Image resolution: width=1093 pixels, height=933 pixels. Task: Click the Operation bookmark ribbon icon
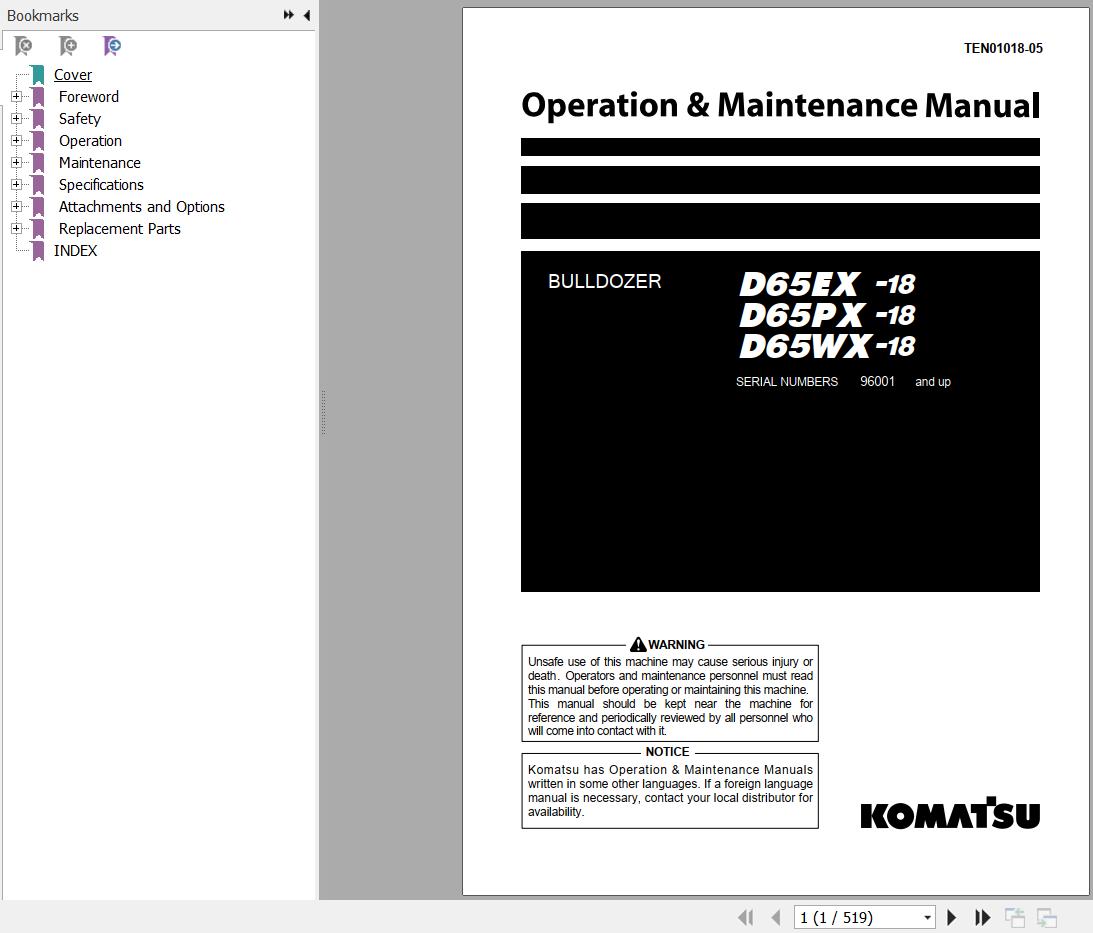pos(38,141)
